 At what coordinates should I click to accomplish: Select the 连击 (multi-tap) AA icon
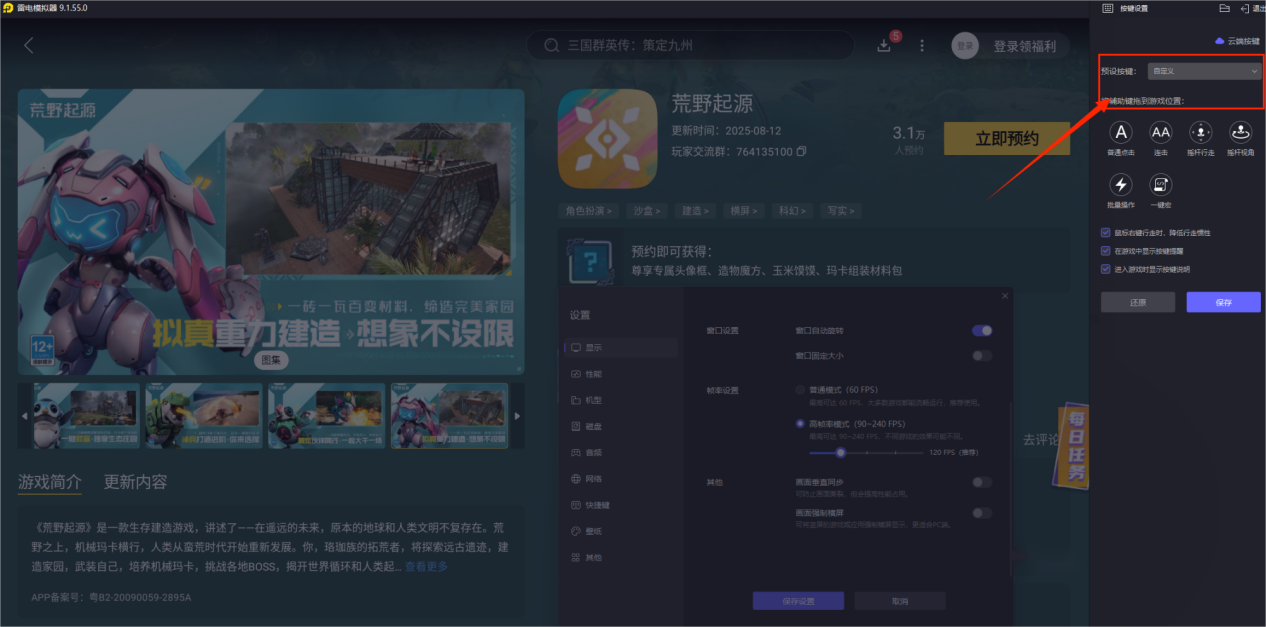[1161, 131]
